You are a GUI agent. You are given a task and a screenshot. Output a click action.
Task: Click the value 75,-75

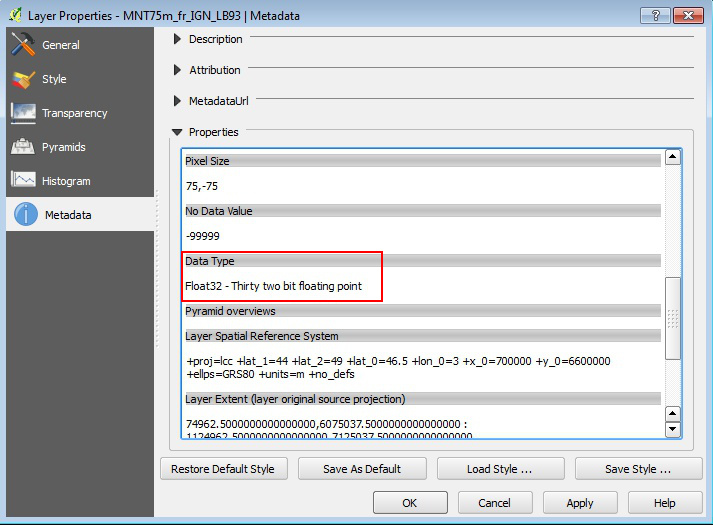tap(202, 186)
